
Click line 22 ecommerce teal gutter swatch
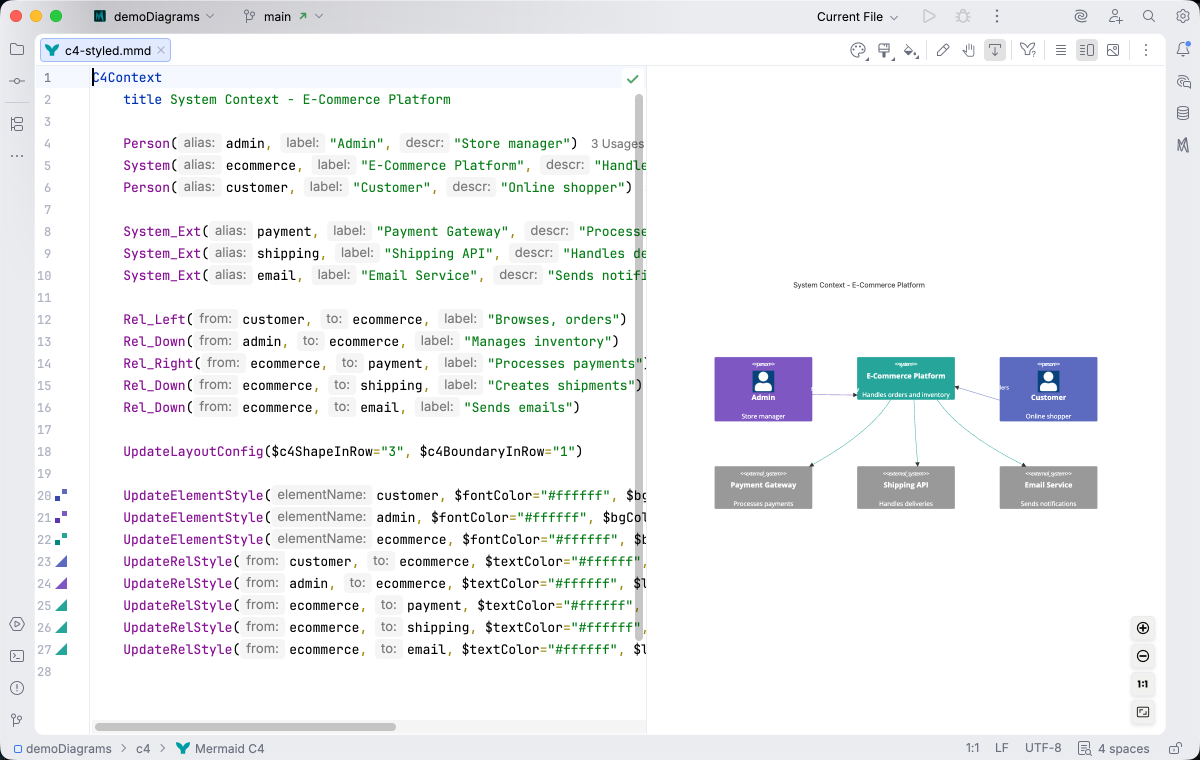click(x=61, y=539)
